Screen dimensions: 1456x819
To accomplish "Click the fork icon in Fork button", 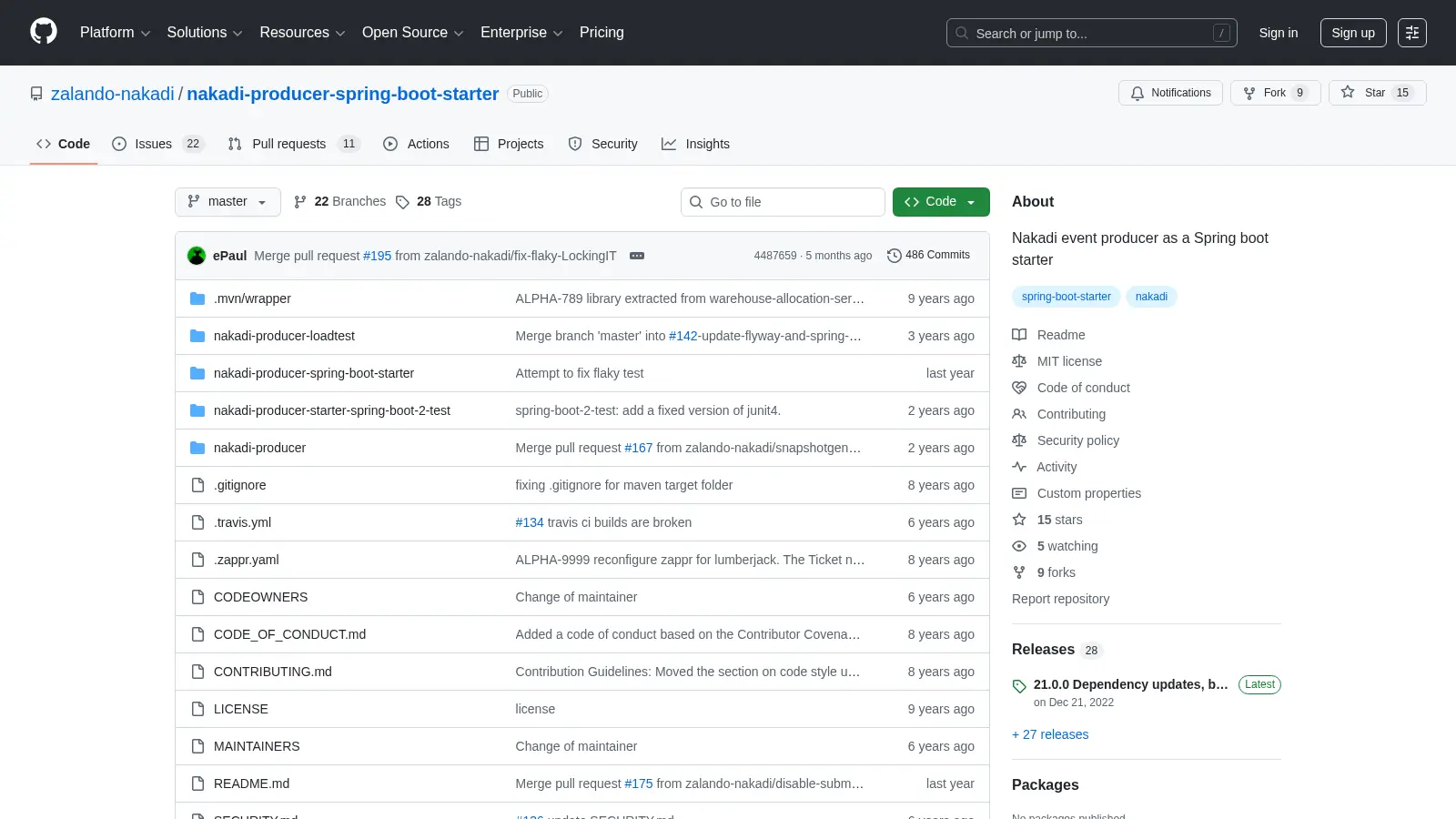I will (1249, 93).
